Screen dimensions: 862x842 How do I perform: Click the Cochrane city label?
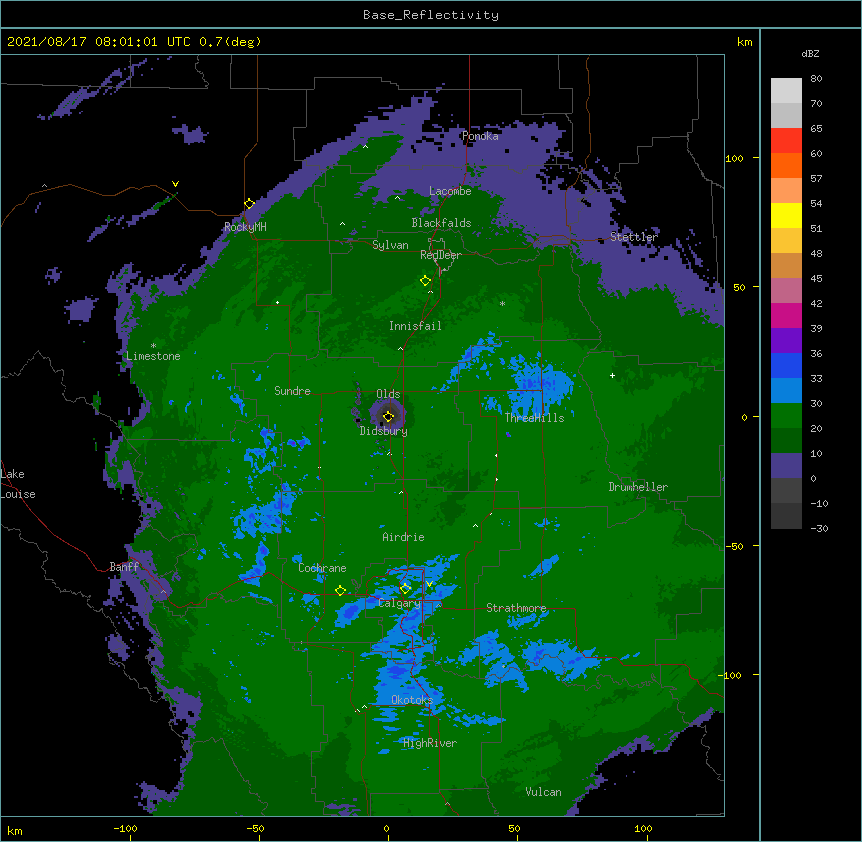click(x=322, y=568)
